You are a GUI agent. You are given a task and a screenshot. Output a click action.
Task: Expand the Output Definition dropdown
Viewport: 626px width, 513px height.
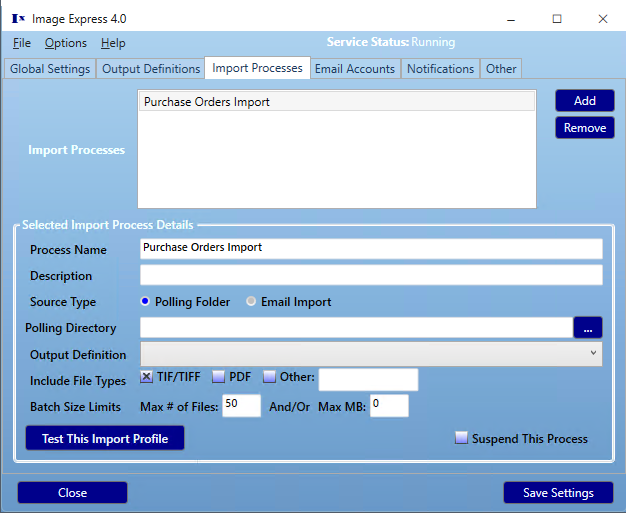tap(371, 354)
